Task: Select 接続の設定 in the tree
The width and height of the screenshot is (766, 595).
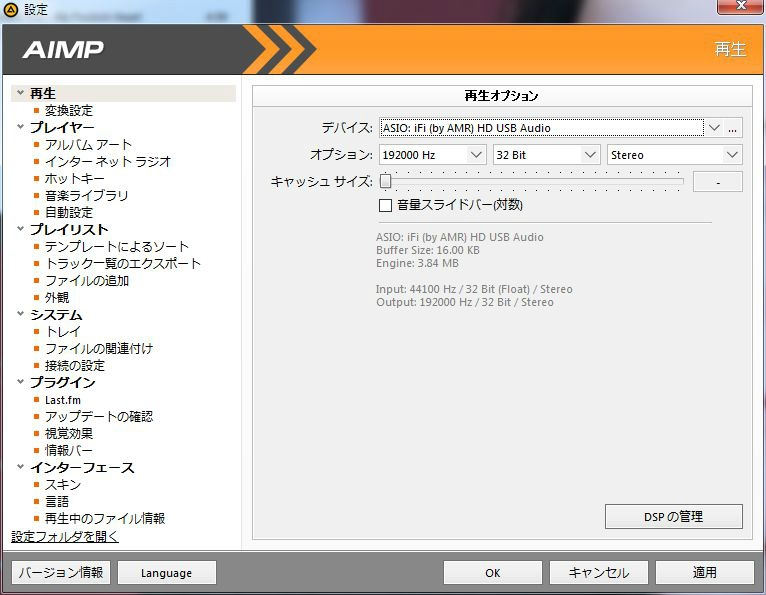Action: tap(75, 365)
